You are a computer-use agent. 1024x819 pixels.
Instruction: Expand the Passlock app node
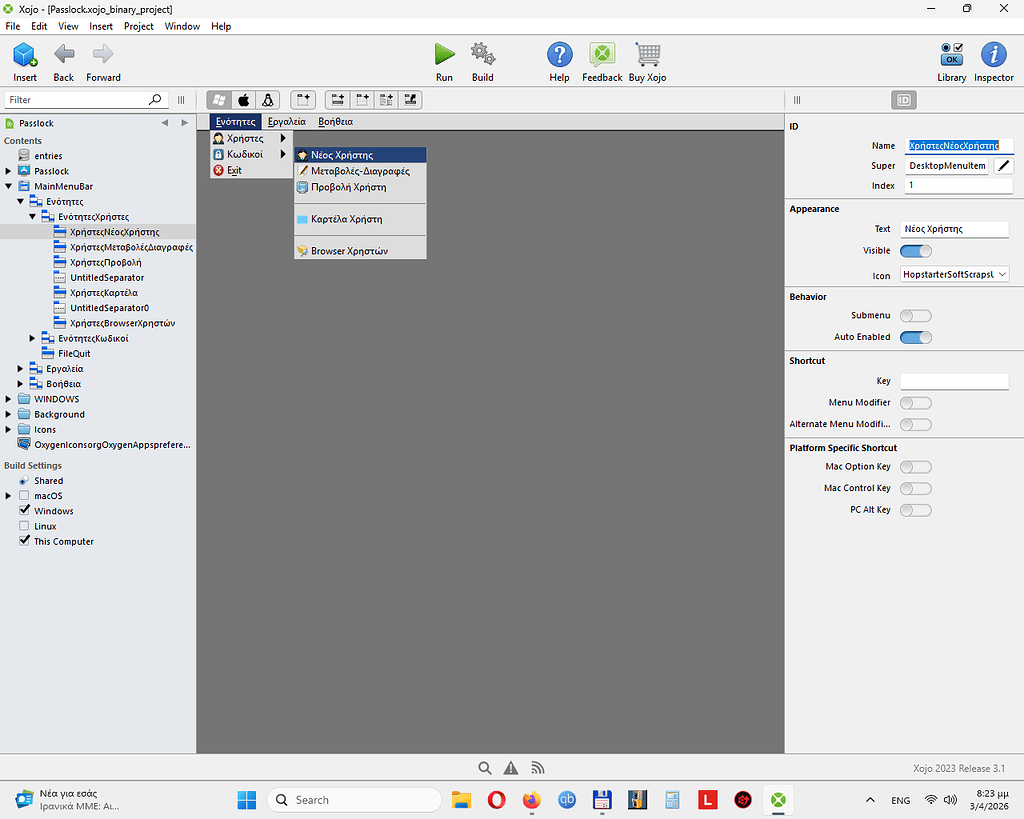8,171
